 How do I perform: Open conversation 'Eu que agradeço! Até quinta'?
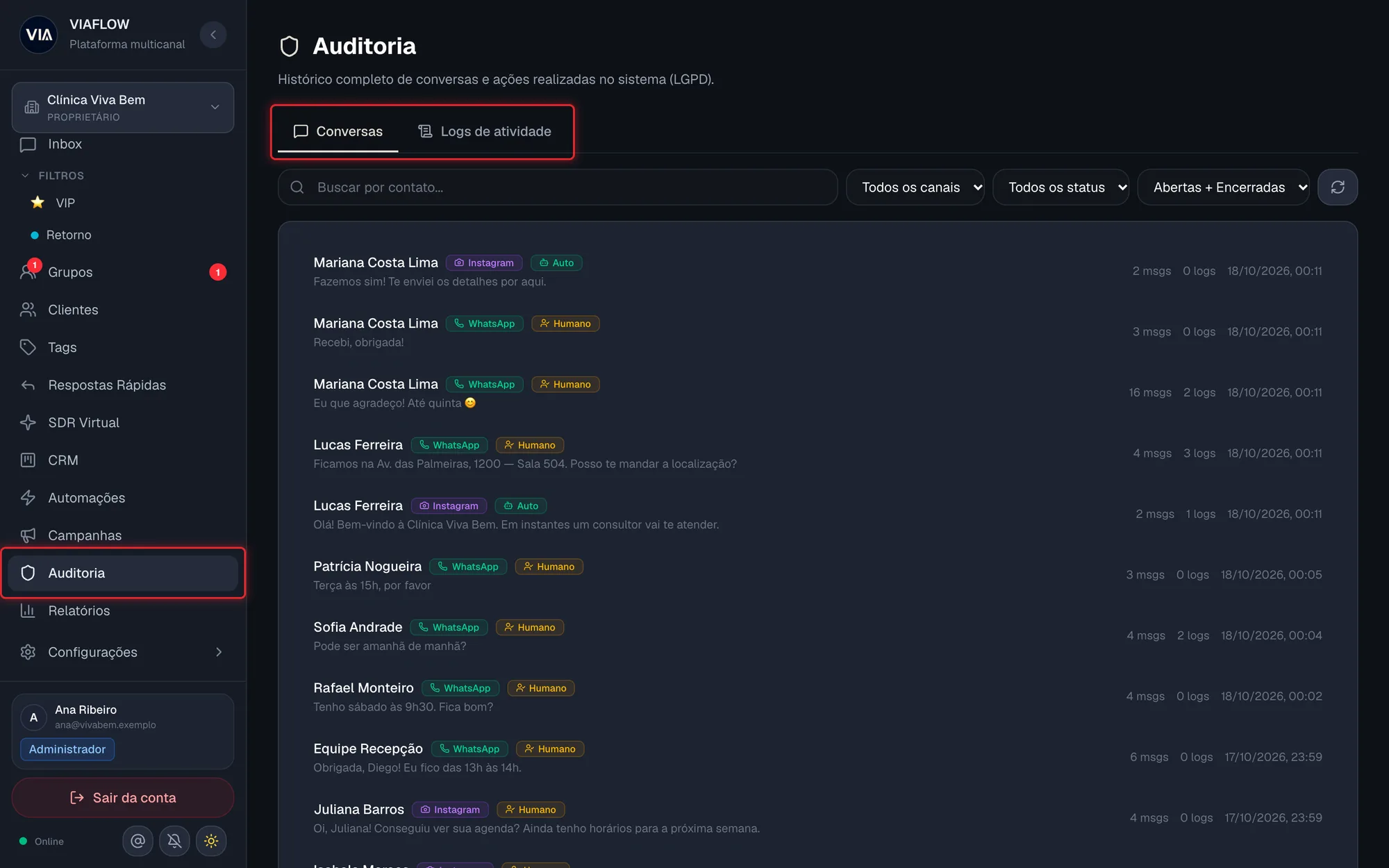click(817, 393)
